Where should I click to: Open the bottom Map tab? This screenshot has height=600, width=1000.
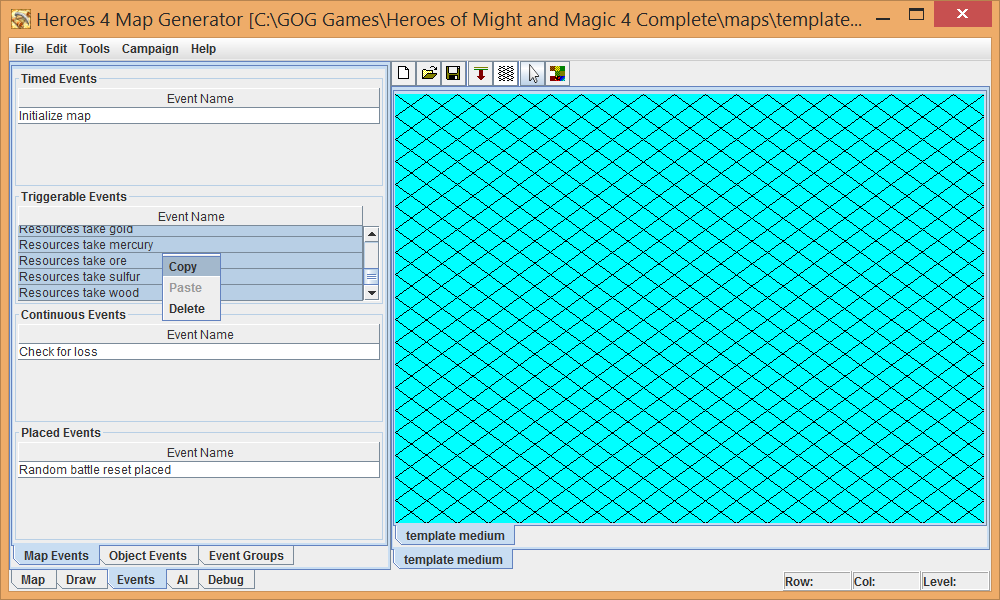tap(33, 580)
